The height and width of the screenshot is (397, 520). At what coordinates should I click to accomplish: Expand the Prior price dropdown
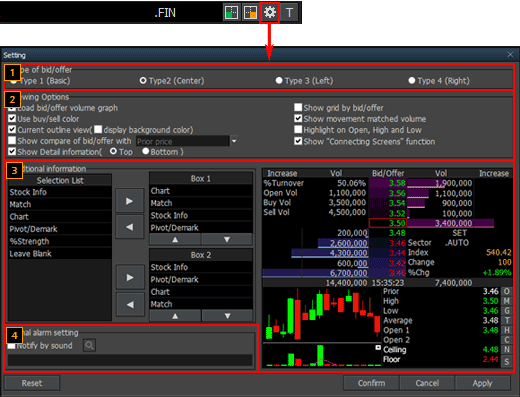[x=234, y=141]
